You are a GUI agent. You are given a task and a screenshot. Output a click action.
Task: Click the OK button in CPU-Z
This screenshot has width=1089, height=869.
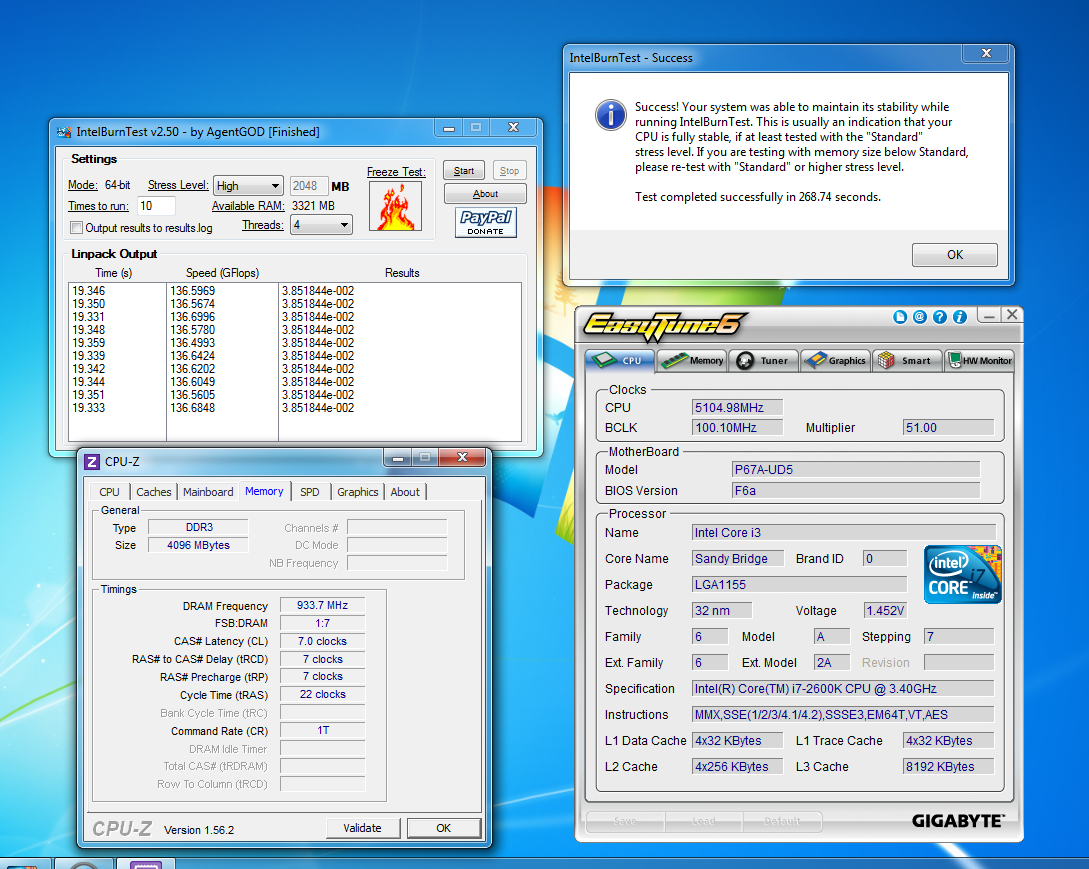(x=444, y=828)
